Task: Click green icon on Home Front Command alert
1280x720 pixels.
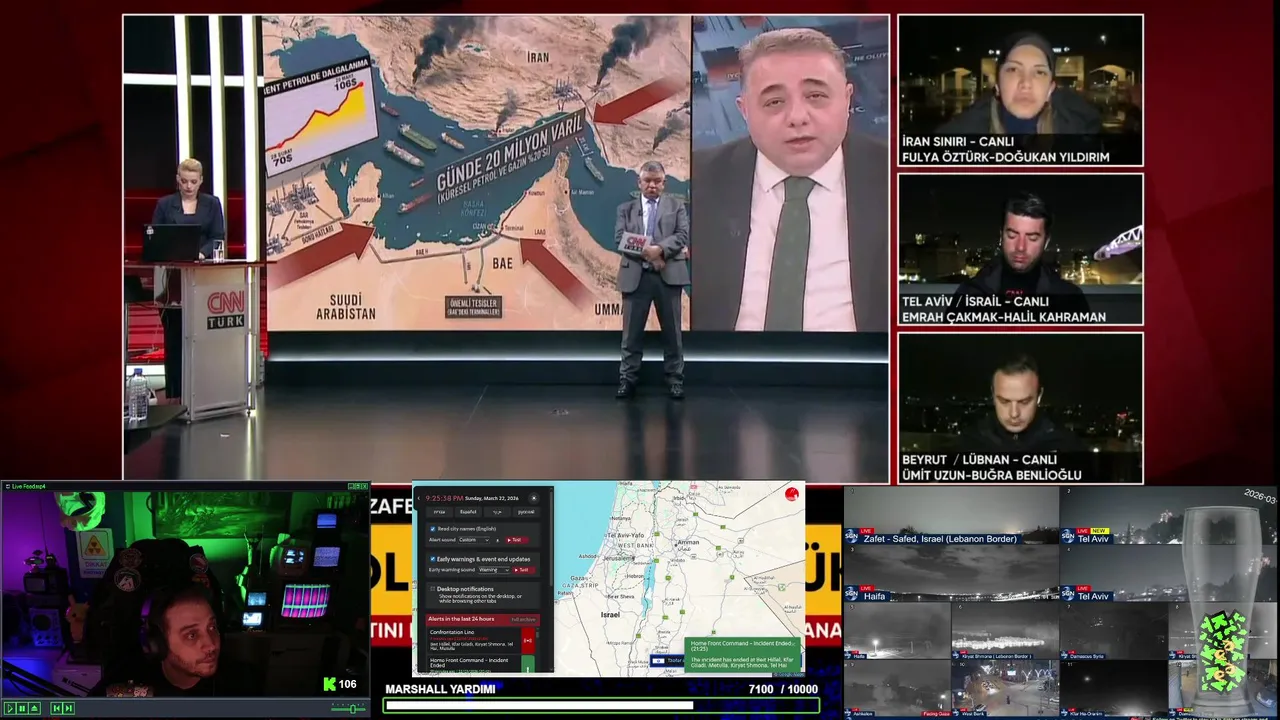Action: (528, 664)
